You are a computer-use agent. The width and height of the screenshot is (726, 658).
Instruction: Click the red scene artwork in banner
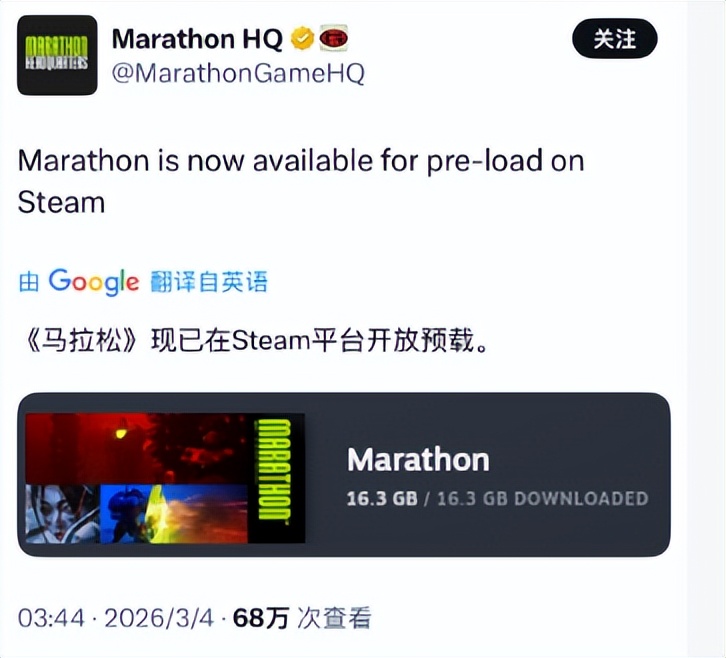coord(136,449)
